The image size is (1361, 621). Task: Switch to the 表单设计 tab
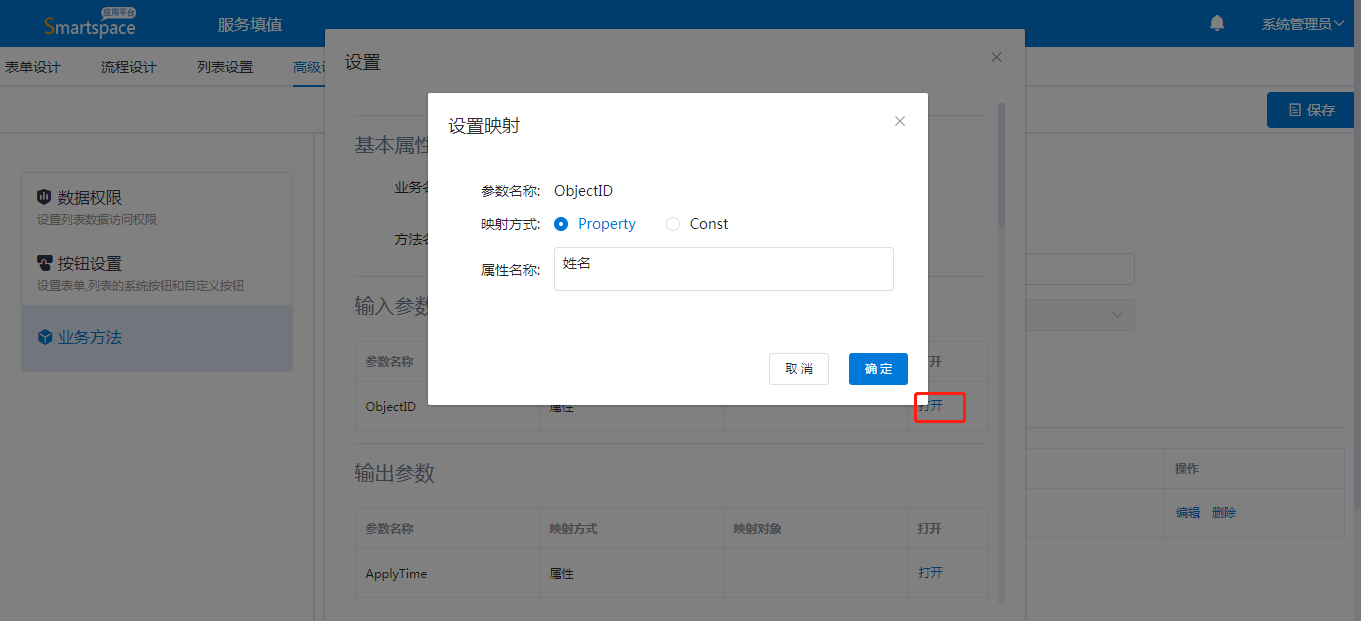coord(32,67)
